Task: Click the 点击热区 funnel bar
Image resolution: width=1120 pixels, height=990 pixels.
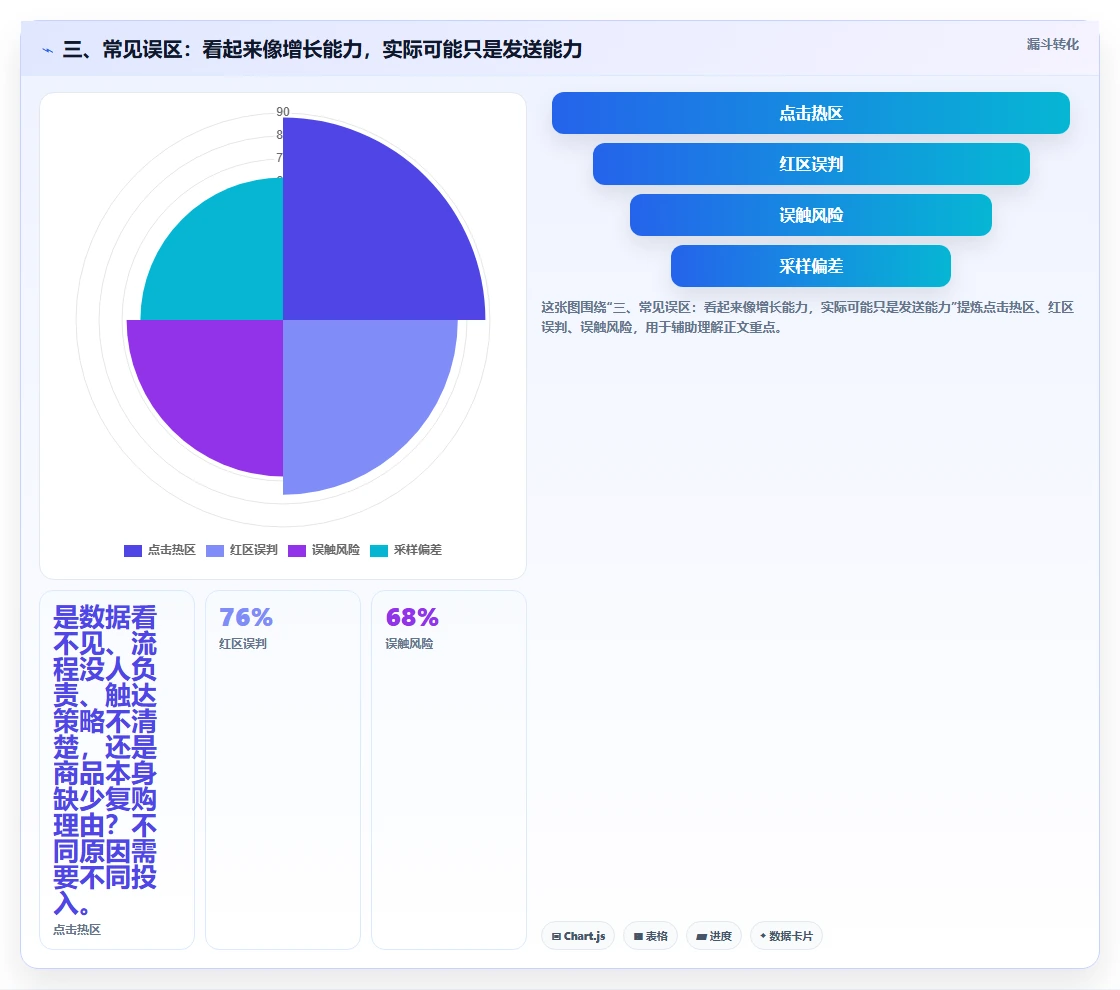Action: pyautogui.click(x=811, y=113)
